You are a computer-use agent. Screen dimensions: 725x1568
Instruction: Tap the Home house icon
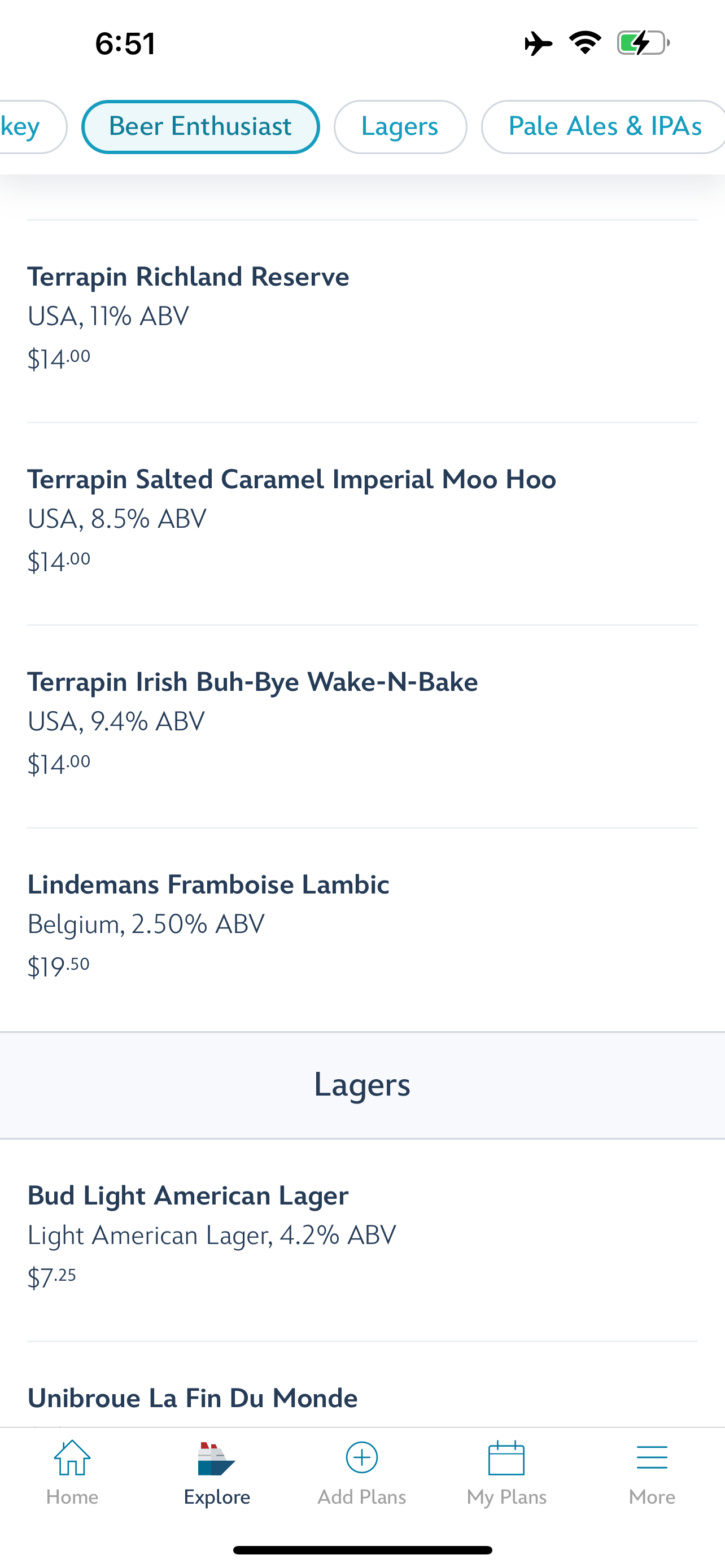pos(72,1458)
